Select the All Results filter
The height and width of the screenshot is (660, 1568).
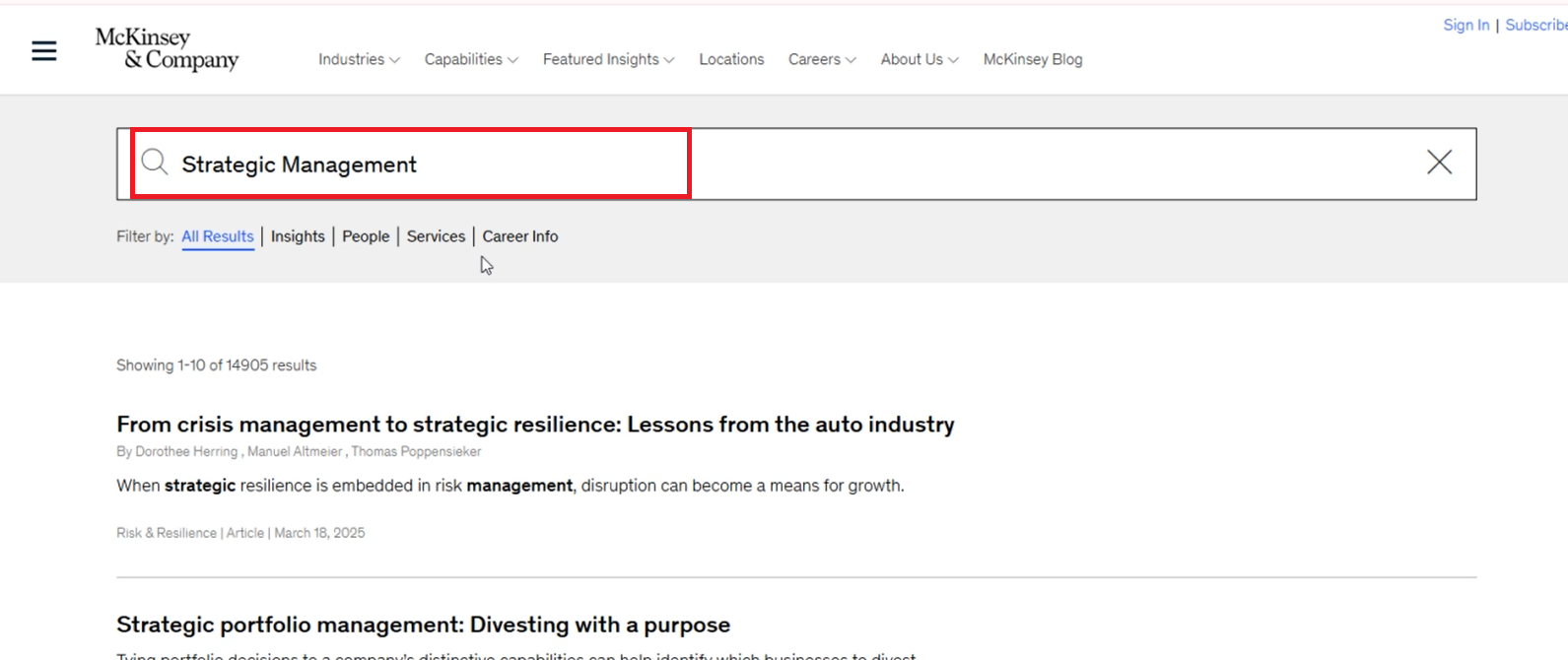[218, 236]
